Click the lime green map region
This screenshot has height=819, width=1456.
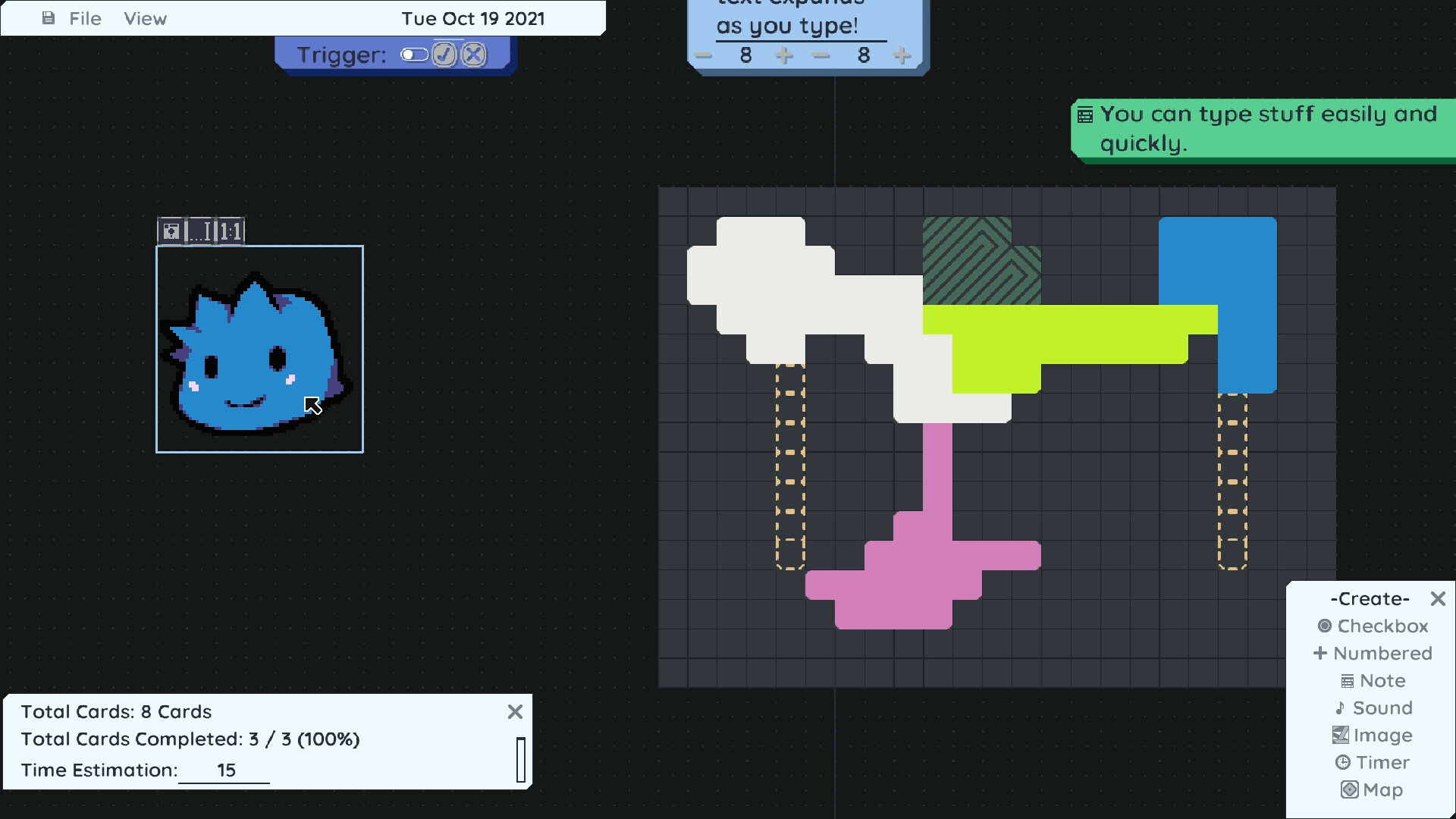pos(1062,334)
